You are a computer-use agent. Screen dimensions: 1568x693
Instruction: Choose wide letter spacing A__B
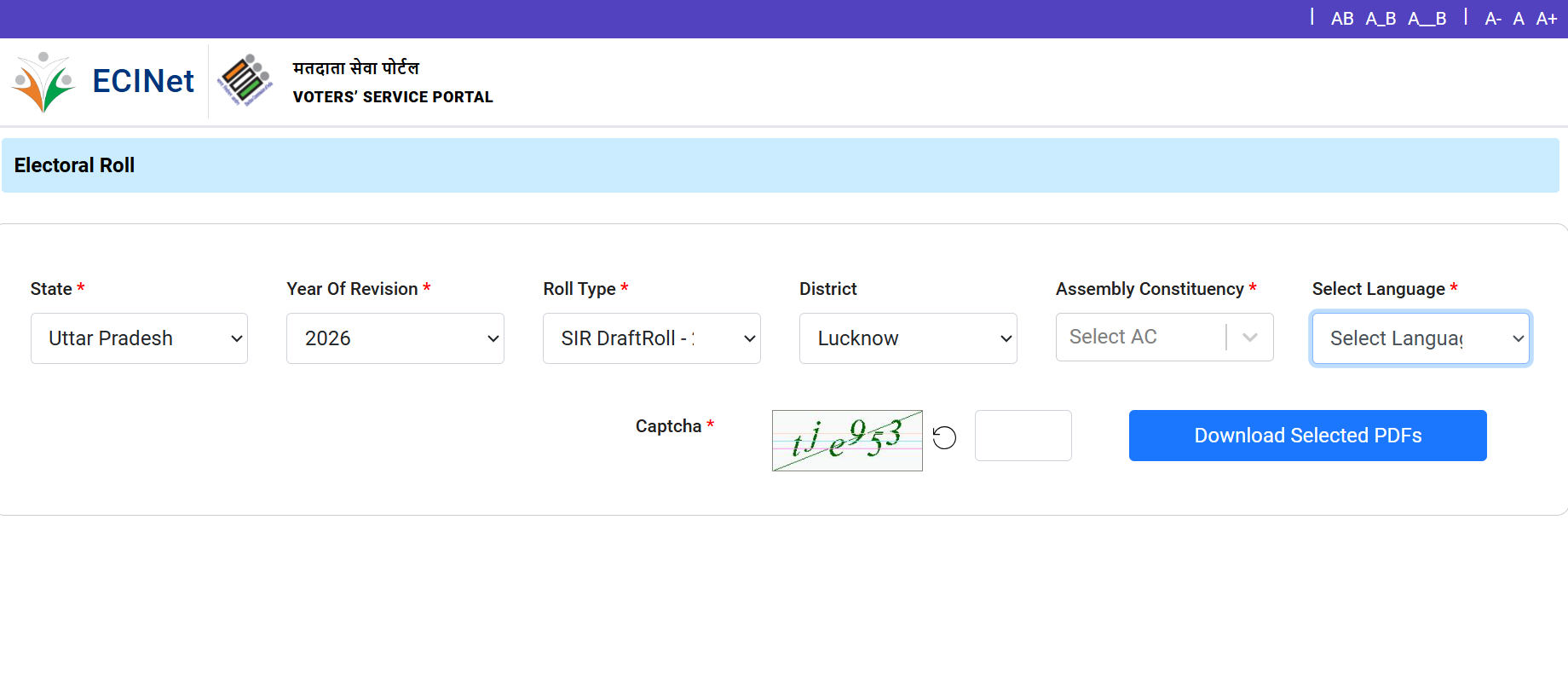coord(1427,19)
